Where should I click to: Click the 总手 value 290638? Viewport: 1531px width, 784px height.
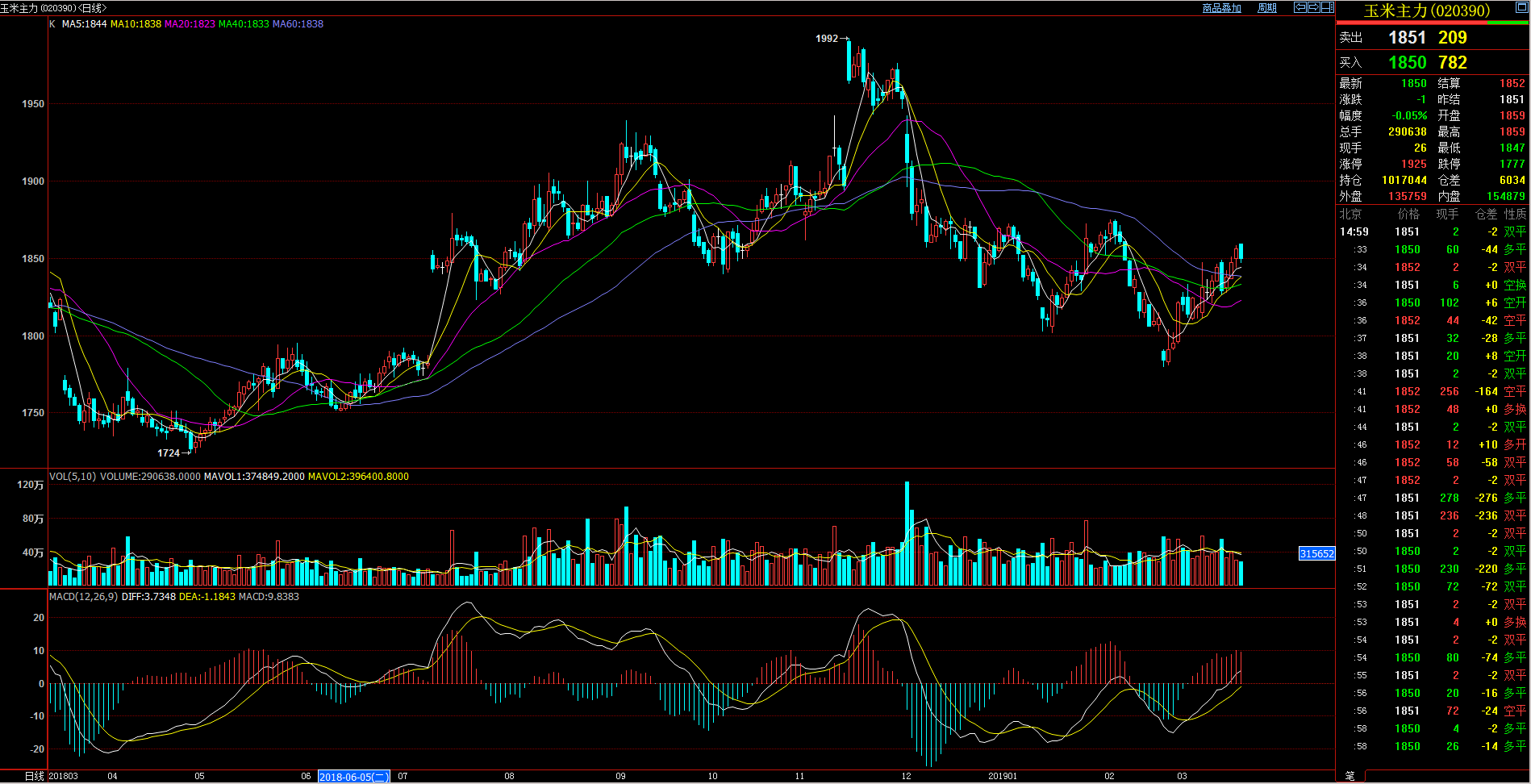tap(1407, 132)
